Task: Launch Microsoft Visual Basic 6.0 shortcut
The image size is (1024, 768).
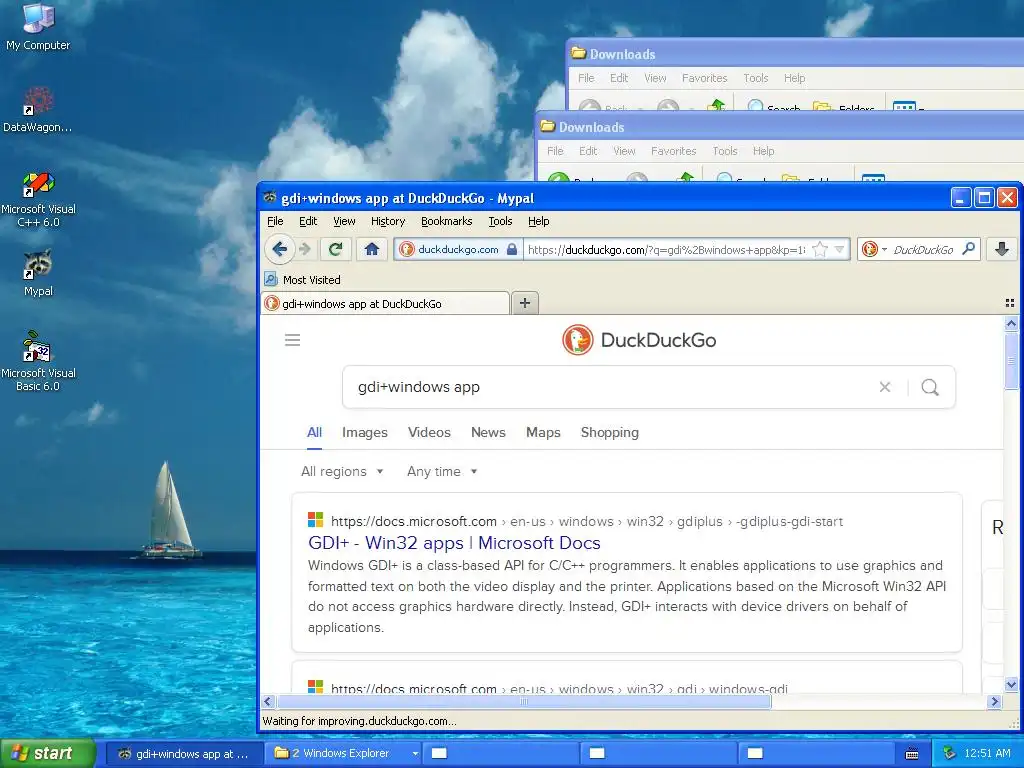Action: tap(38, 361)
